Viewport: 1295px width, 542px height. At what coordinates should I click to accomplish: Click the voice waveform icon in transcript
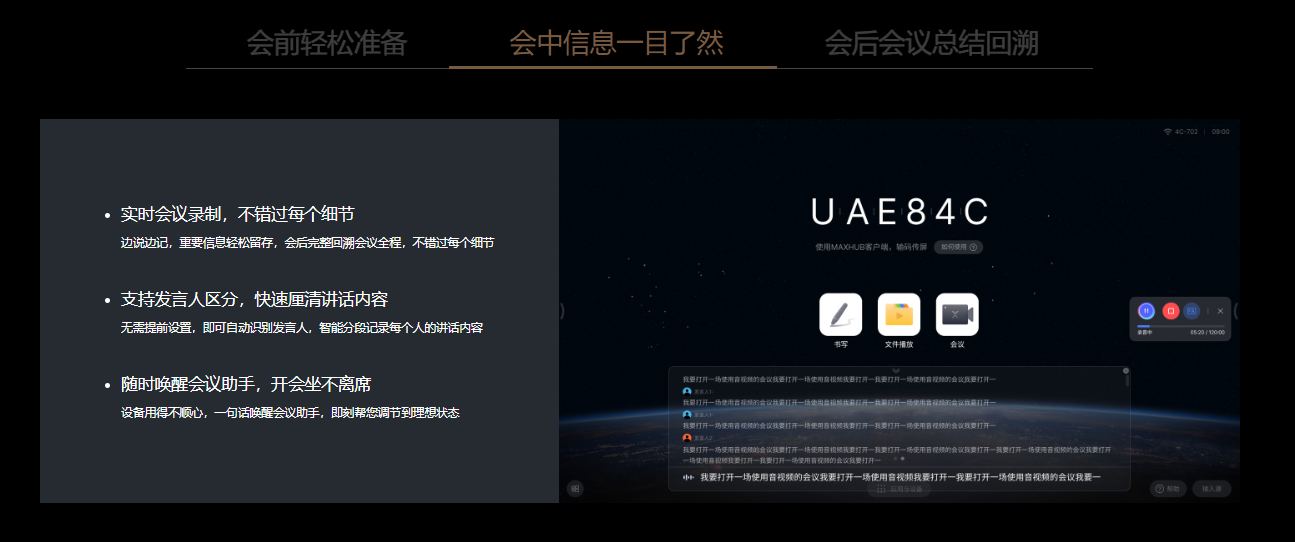point(688,478)
